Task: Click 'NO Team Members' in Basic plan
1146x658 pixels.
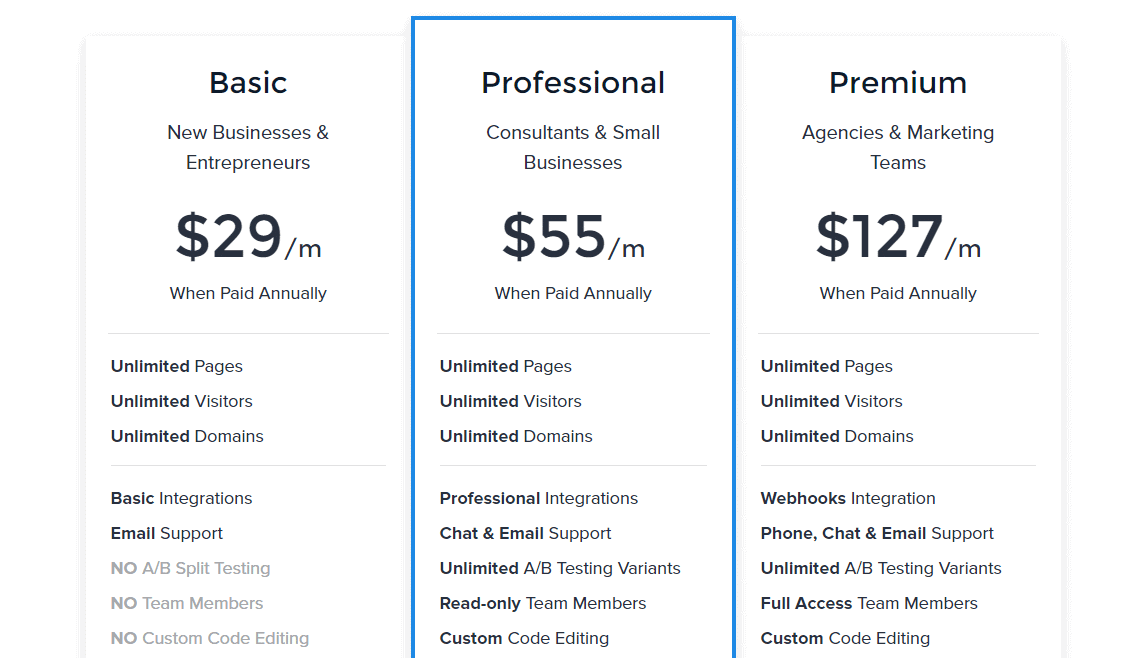Action: tap(186, 603)
